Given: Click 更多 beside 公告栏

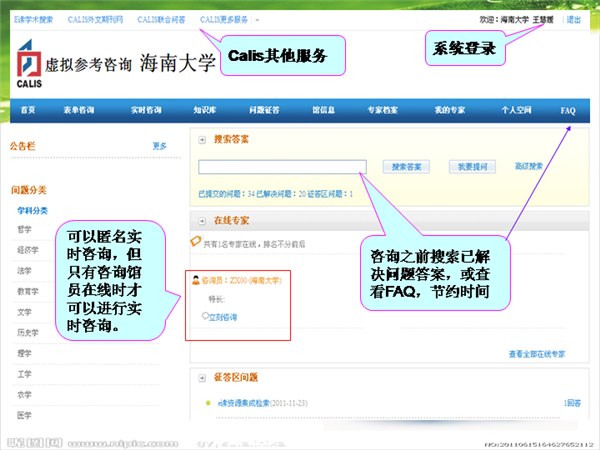Looking at the screenshot, I should (x=160, y=146).
